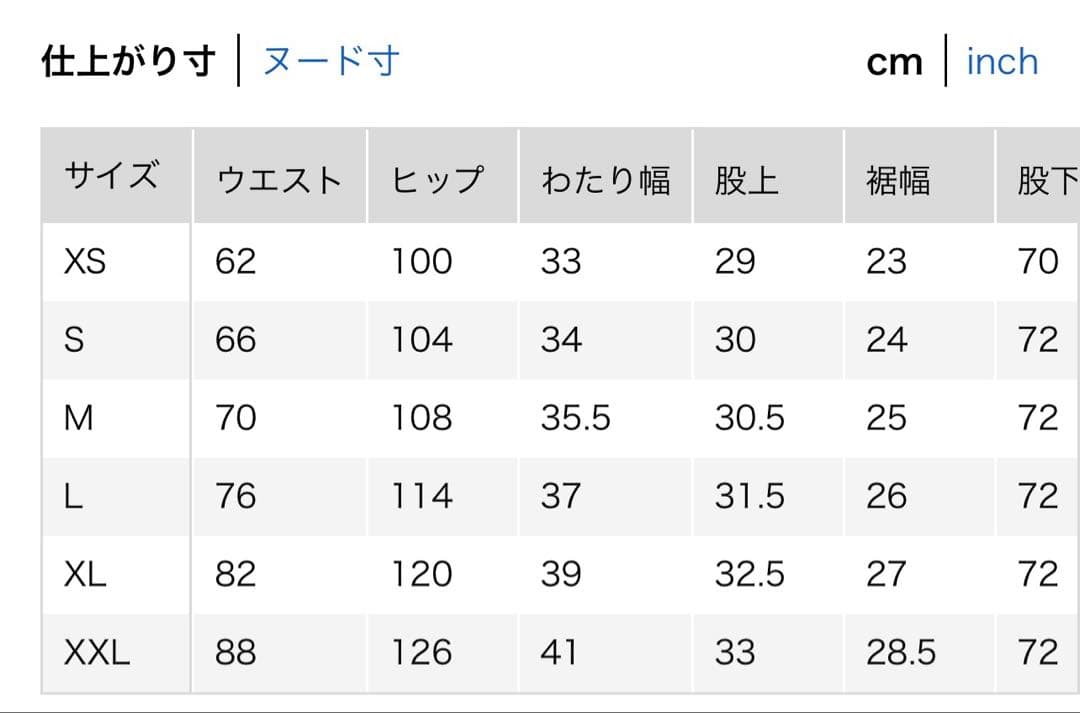1080x713 pixels.
Task: Click the わたり幅 column header
Action: [605, 180]
